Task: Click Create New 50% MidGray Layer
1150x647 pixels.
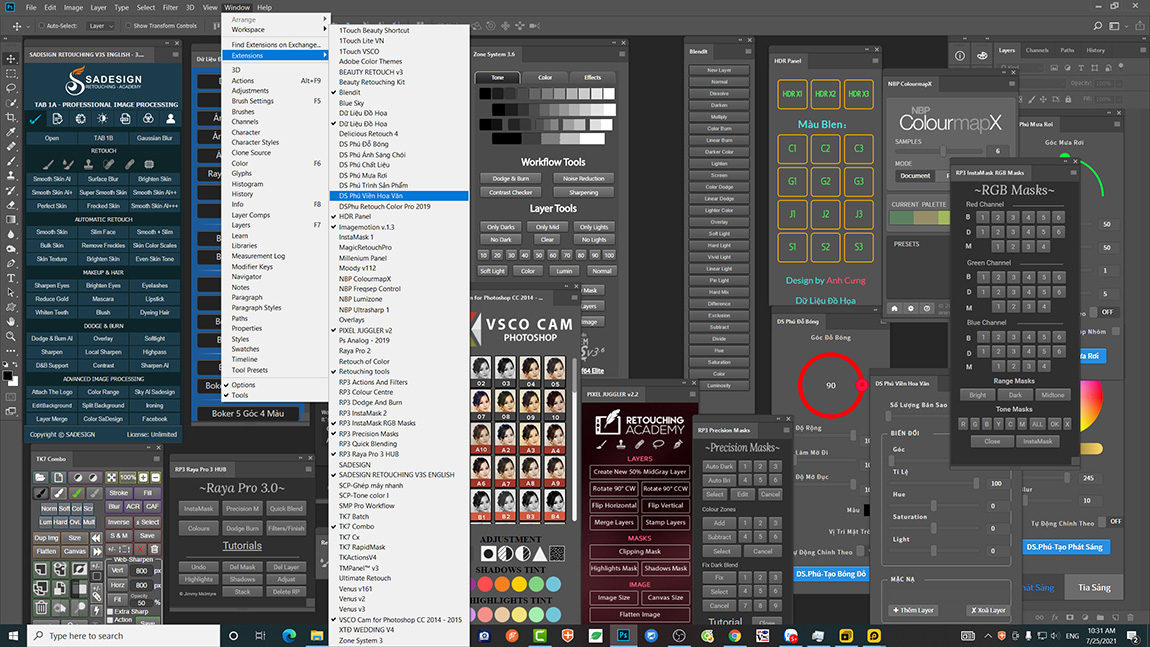Action: click(640, 472)
